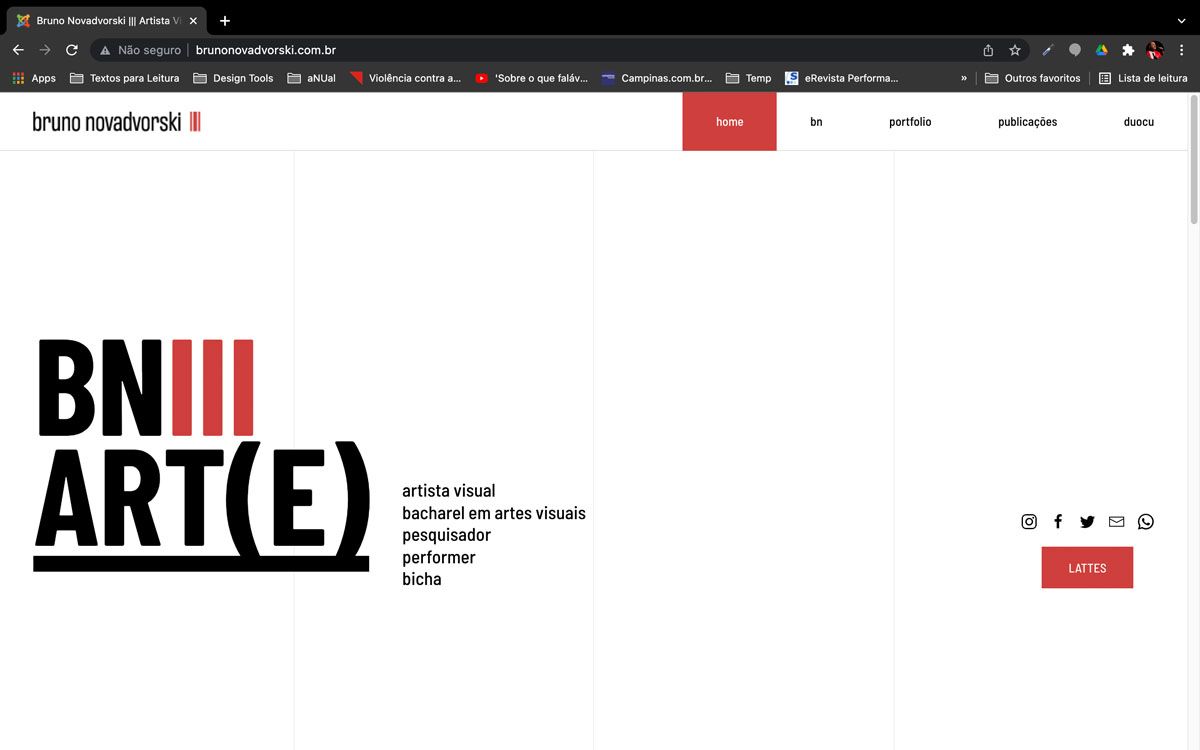Open the Chrome extensions puzzle icon

[1128, 50]
